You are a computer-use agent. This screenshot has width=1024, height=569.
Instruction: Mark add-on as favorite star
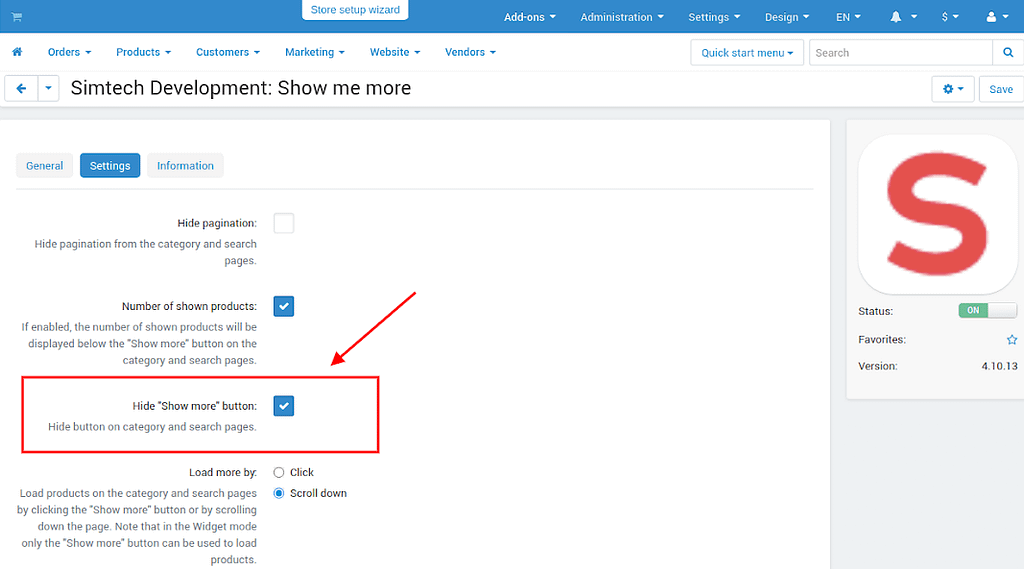[x=1012, y=340]
